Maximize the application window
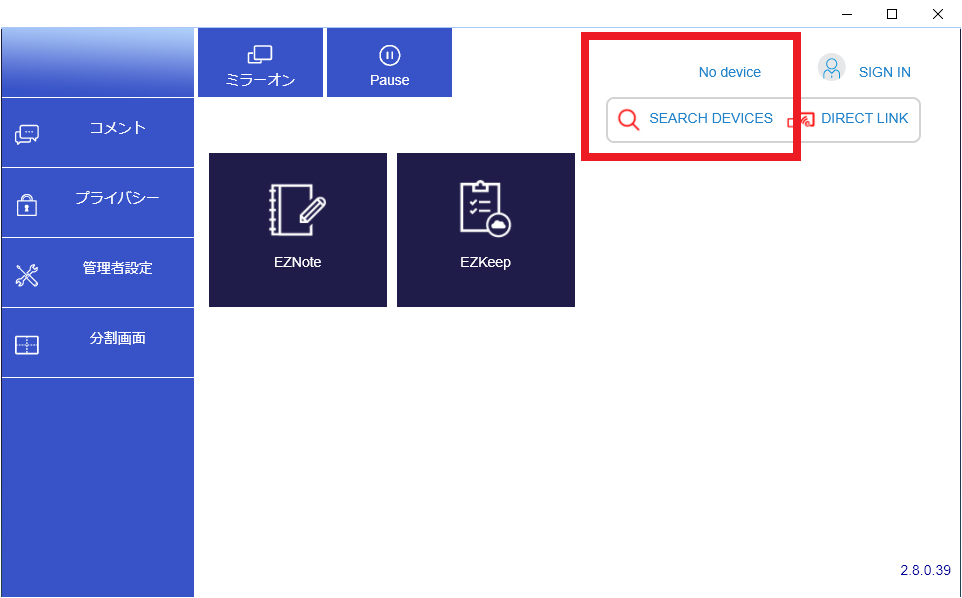This screenshot has height=598, width=962. pyautogui.click(x=891, y=14)
